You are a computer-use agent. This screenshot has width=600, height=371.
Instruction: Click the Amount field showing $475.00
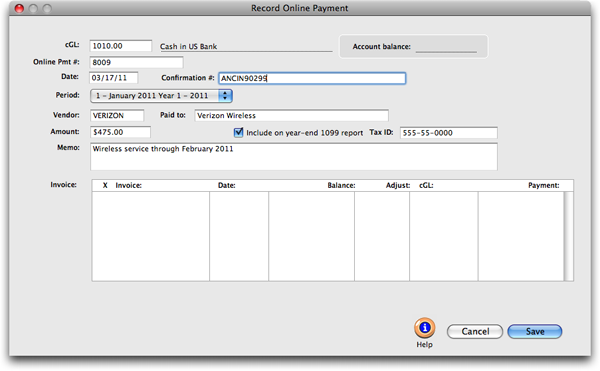(x=120, y=132)
